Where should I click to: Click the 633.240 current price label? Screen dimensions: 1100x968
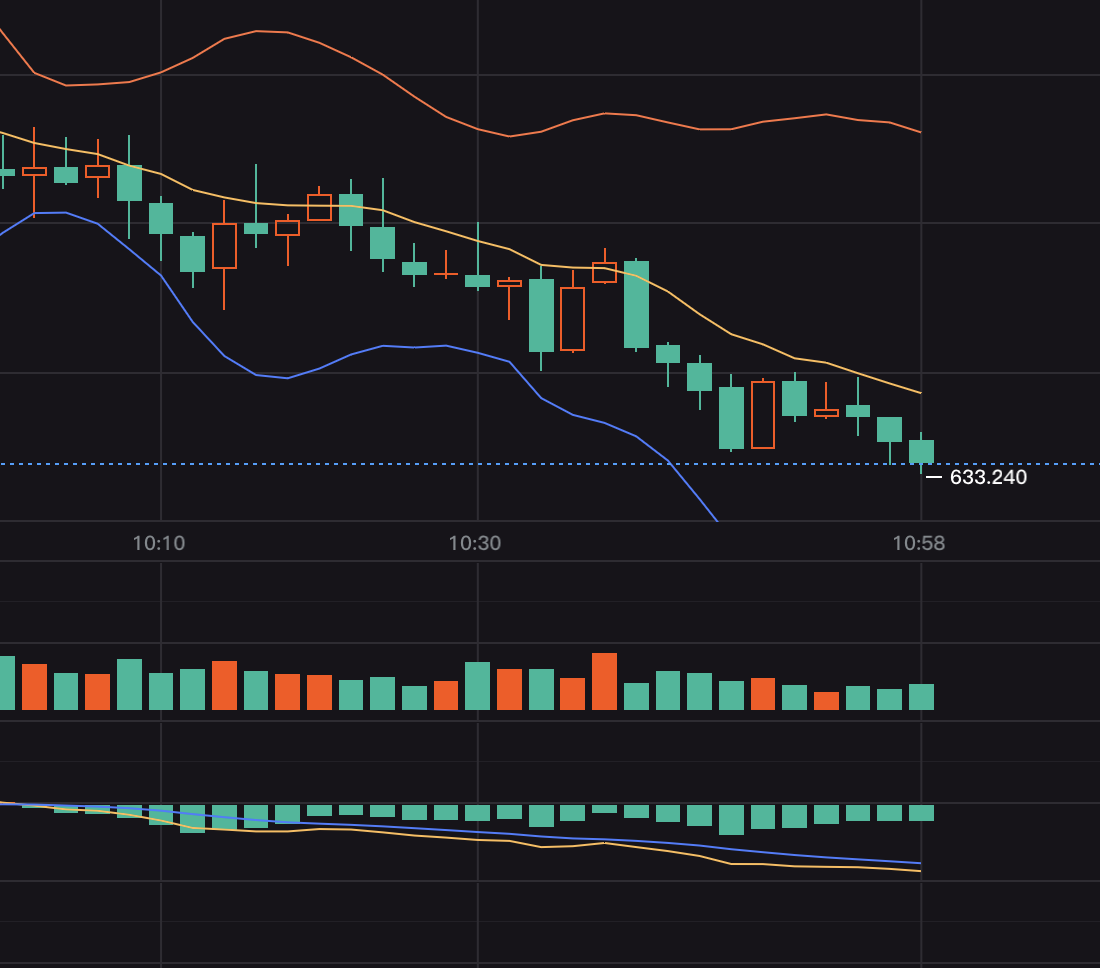(987, 478)
